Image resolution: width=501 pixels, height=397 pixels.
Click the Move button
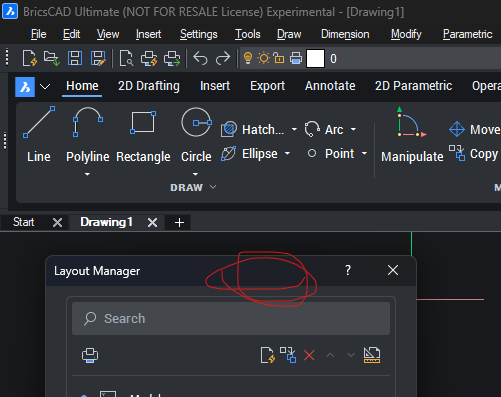point(475,129)
